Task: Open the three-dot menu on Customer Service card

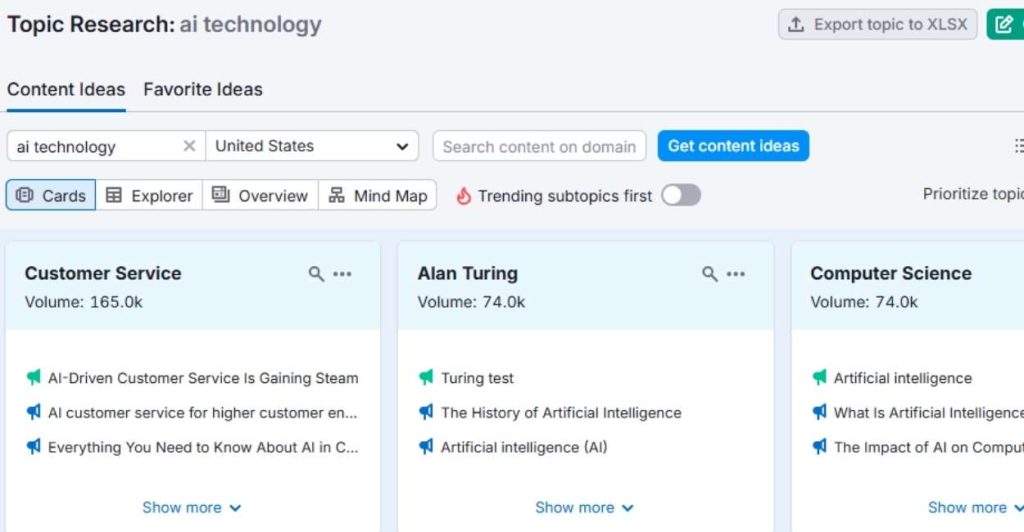Action: [x=343, y=274]
